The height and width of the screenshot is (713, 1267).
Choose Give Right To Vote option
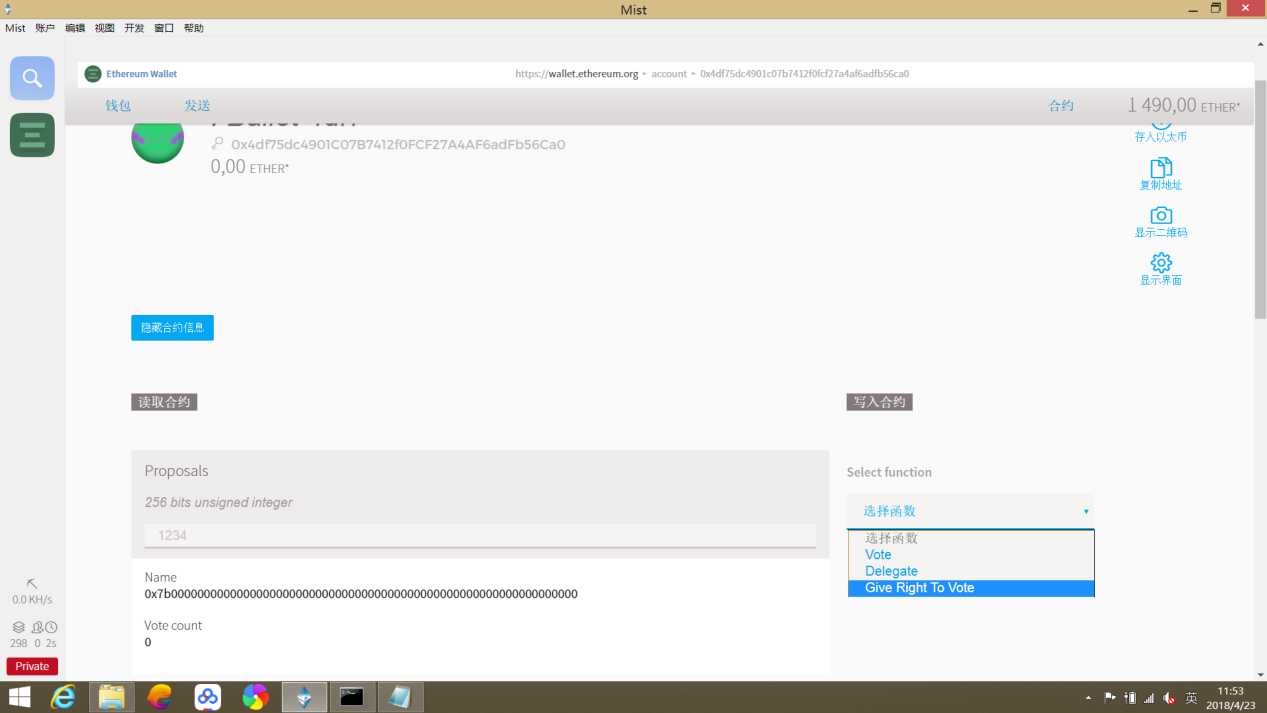click(x=971, y=588)
